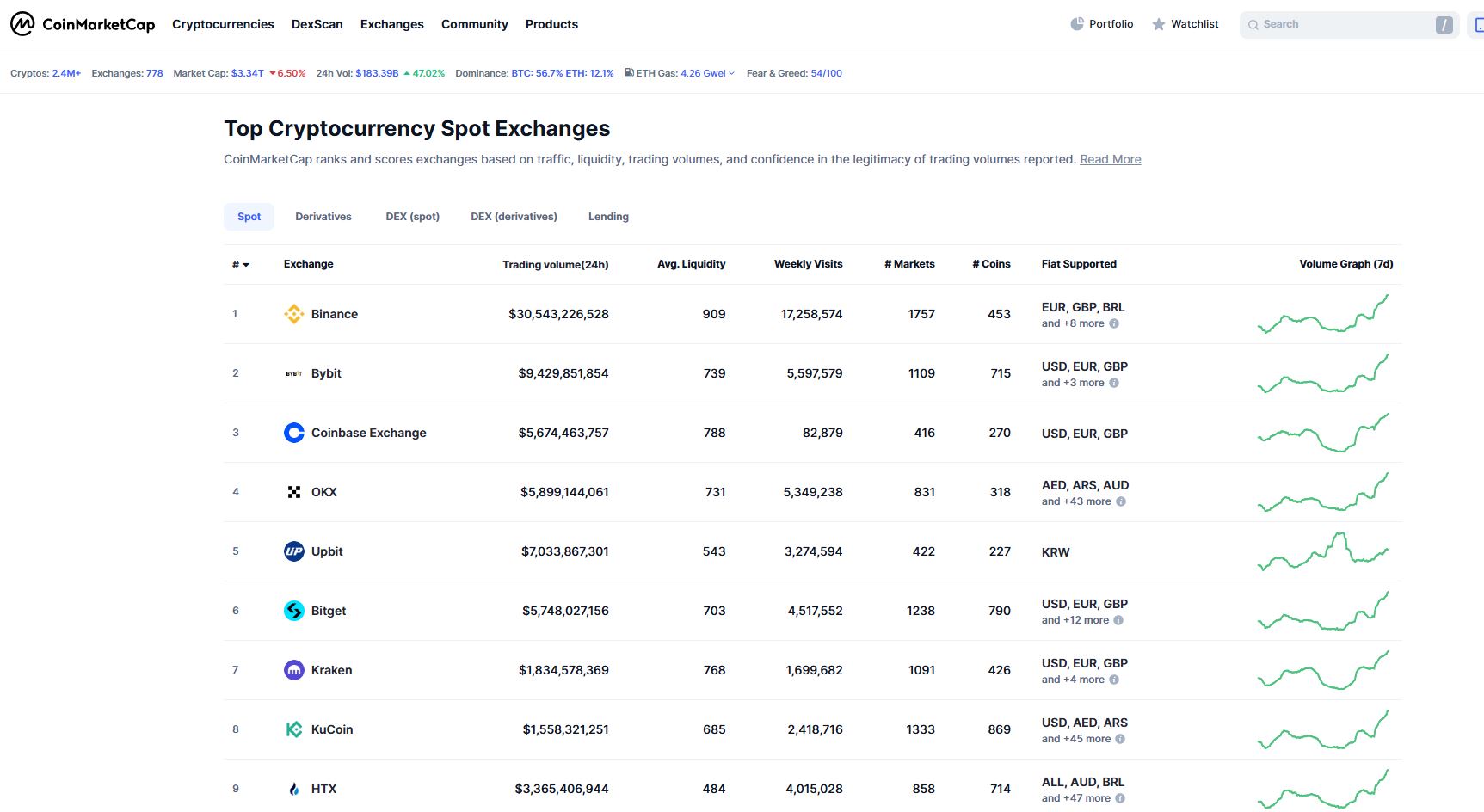Click the KuCoin exchange logo icon
The image size is (1484, 812).
click(294, 729)
